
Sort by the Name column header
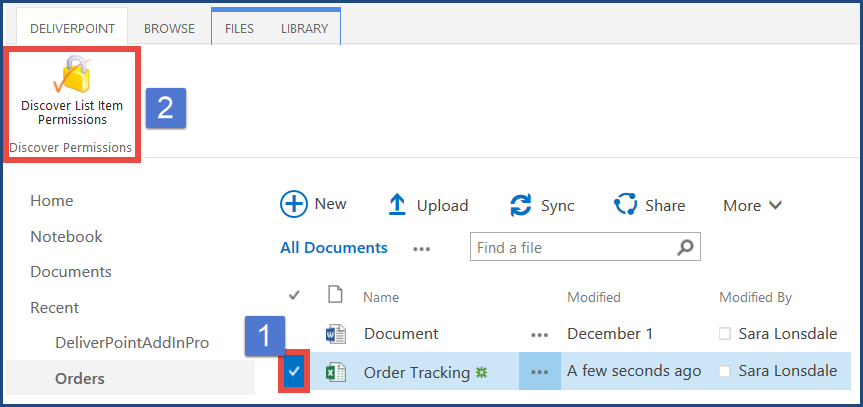point(381,297)
